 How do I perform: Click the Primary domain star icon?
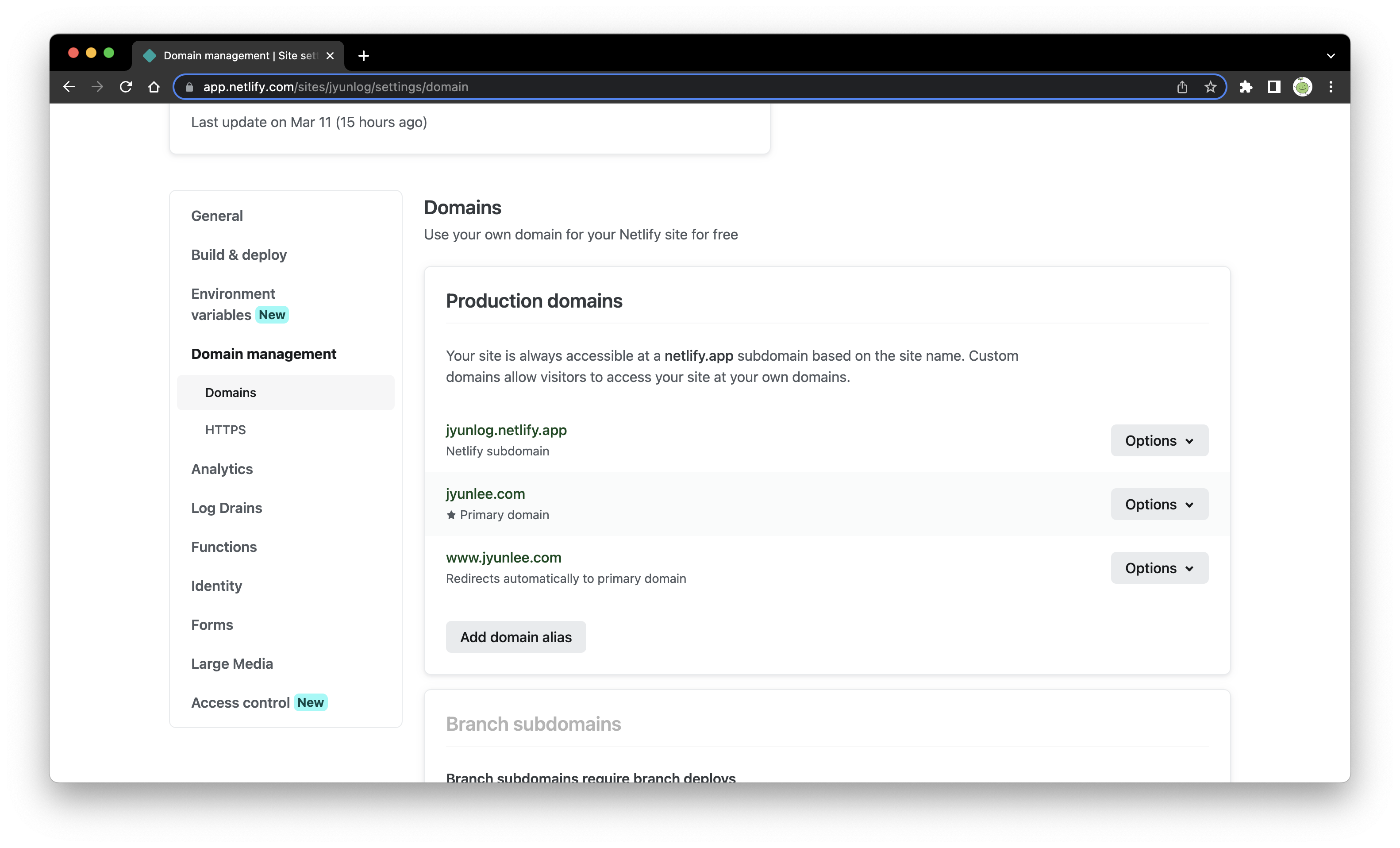point(451,515)
